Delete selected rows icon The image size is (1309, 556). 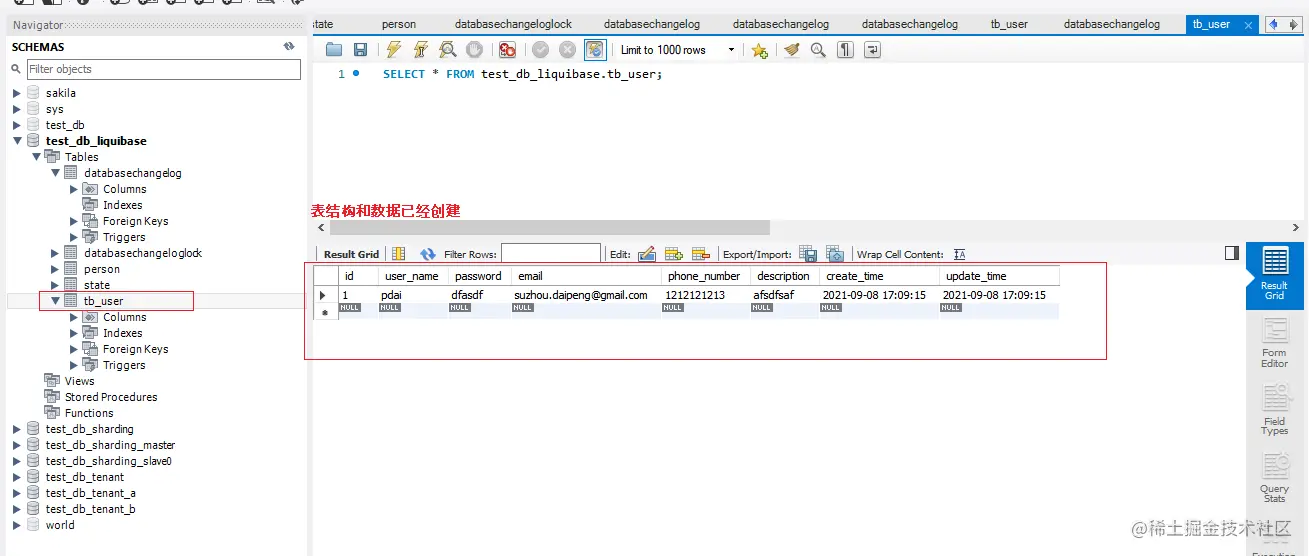coord(700,254)
